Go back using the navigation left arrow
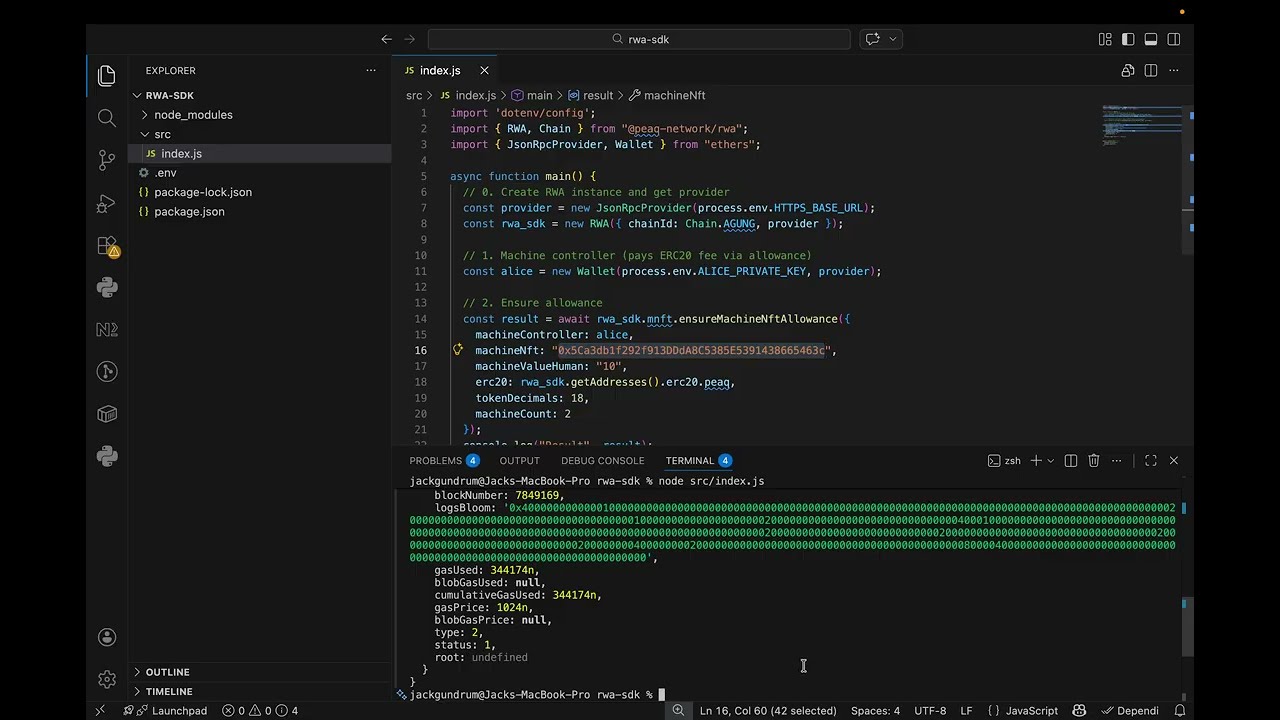The height and width of the screenshot is (720, 1280). 387,39
